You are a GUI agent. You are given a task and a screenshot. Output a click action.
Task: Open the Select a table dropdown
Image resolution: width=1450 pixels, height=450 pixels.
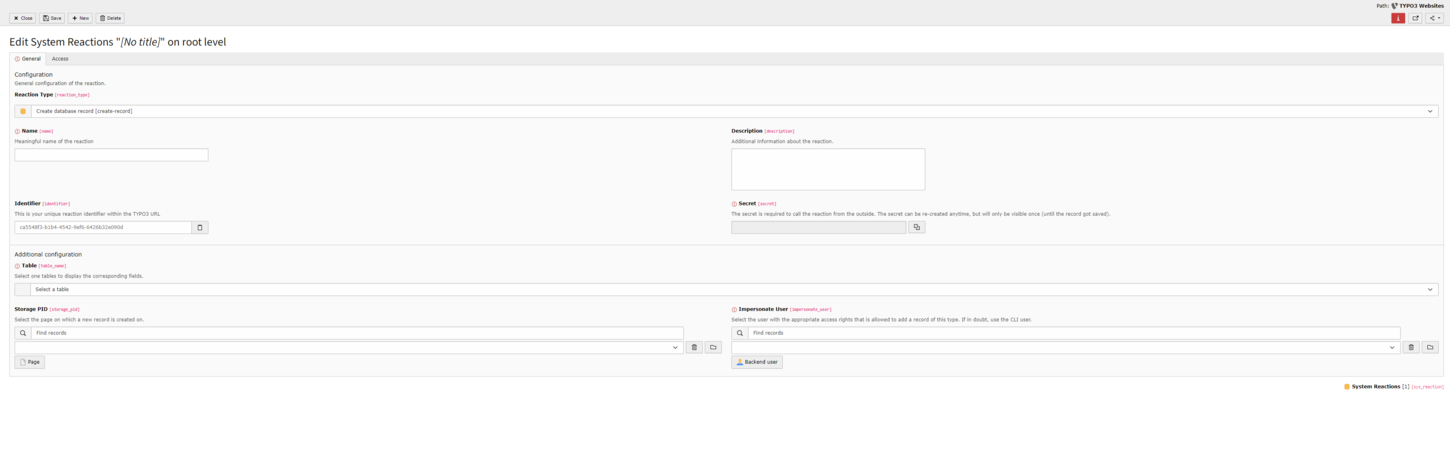click(x=735, y=289)
